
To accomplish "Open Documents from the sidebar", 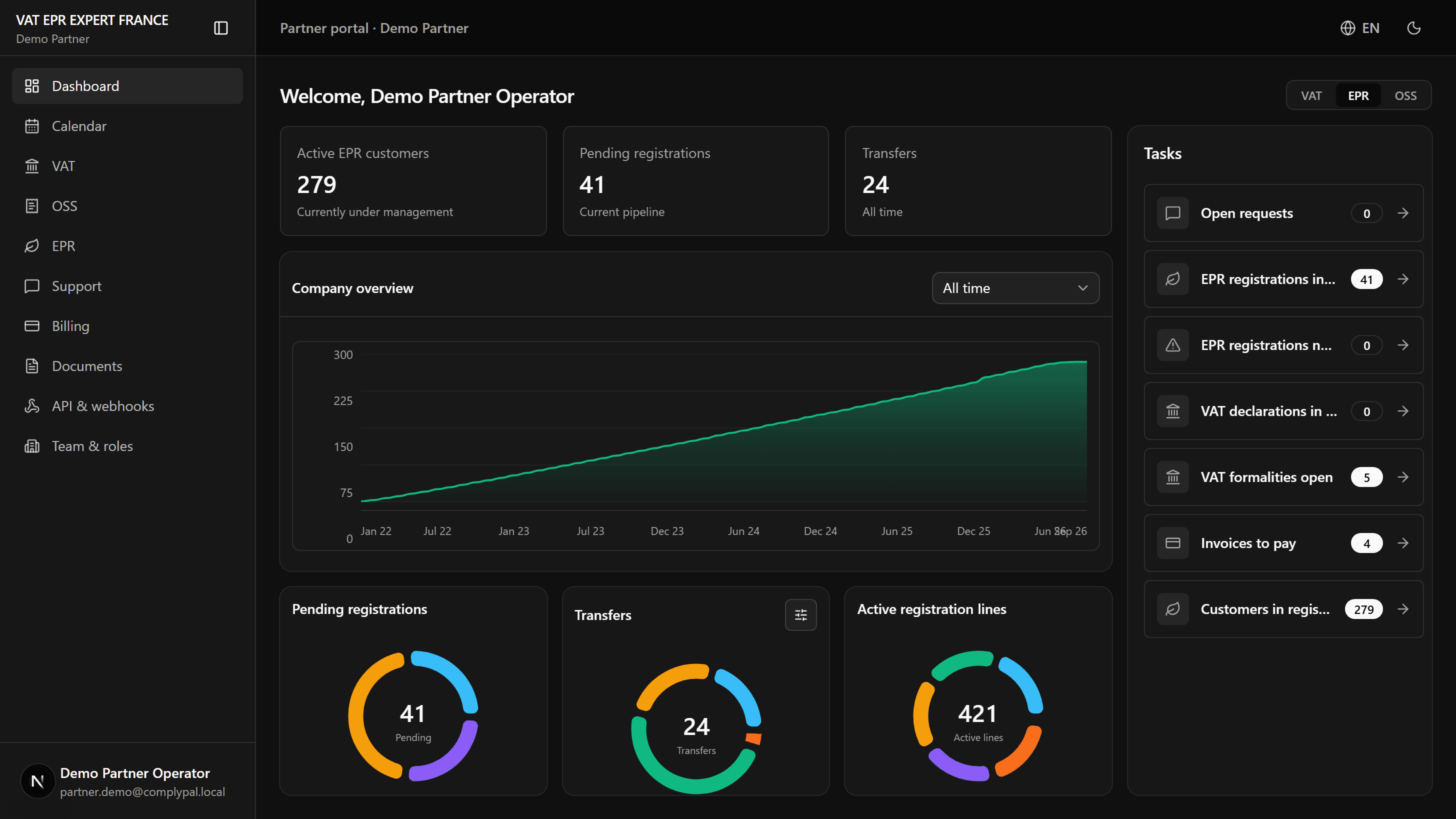I will pos(127,365).
